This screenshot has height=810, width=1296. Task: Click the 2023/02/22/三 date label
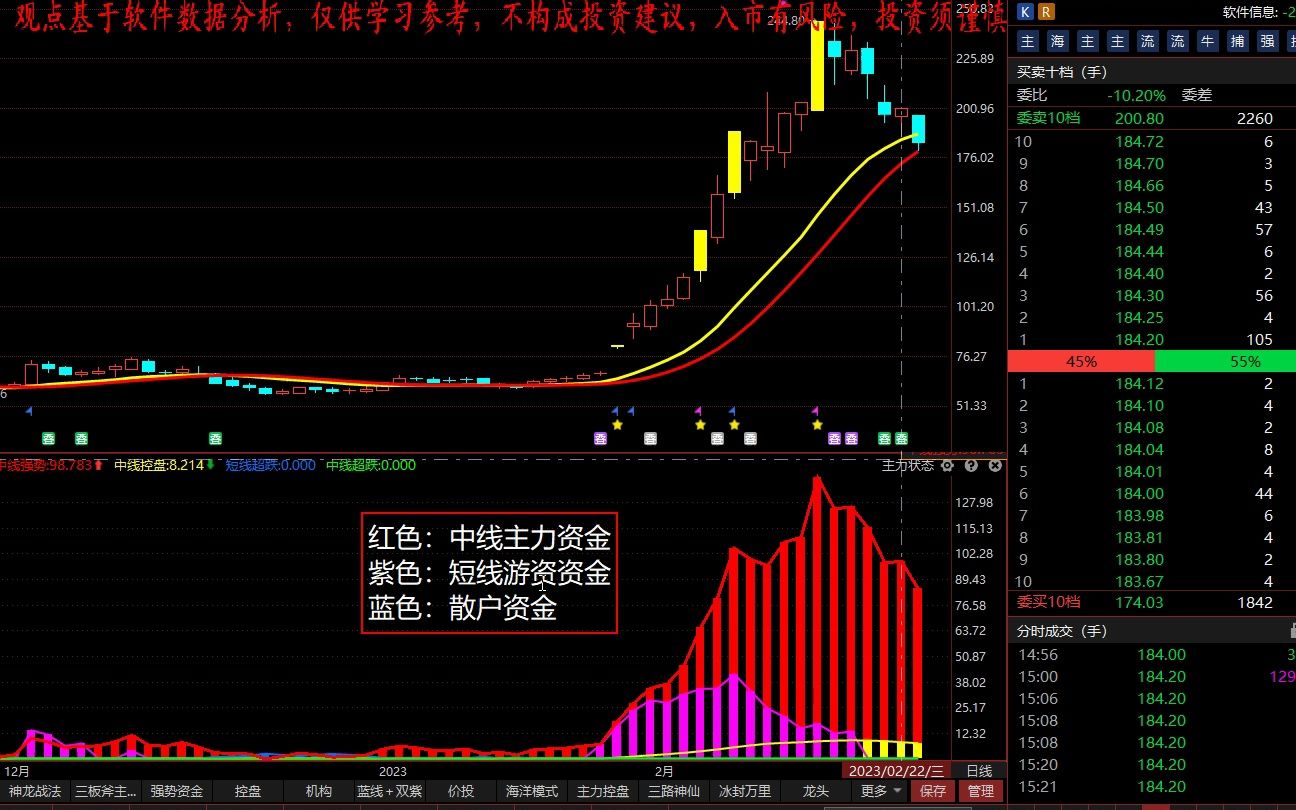(896, 770)
